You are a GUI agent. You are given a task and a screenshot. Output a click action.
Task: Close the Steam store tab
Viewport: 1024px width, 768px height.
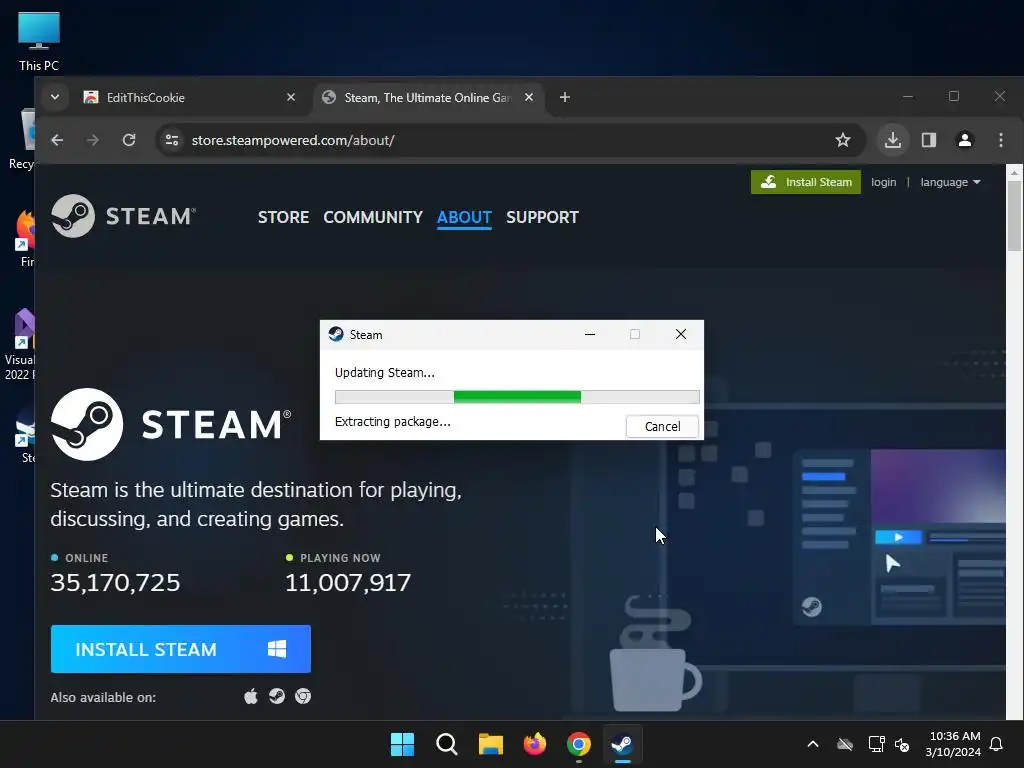[529, 97]
